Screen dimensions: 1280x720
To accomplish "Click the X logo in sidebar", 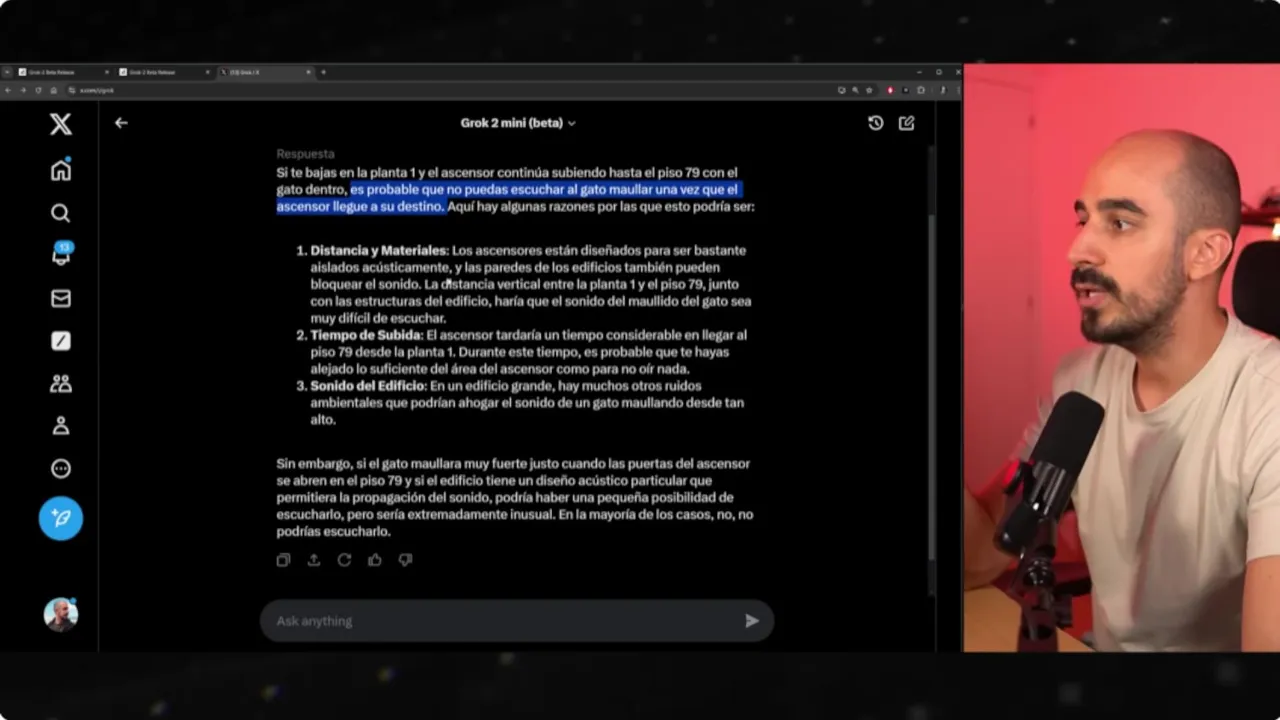I will [61, 124].
